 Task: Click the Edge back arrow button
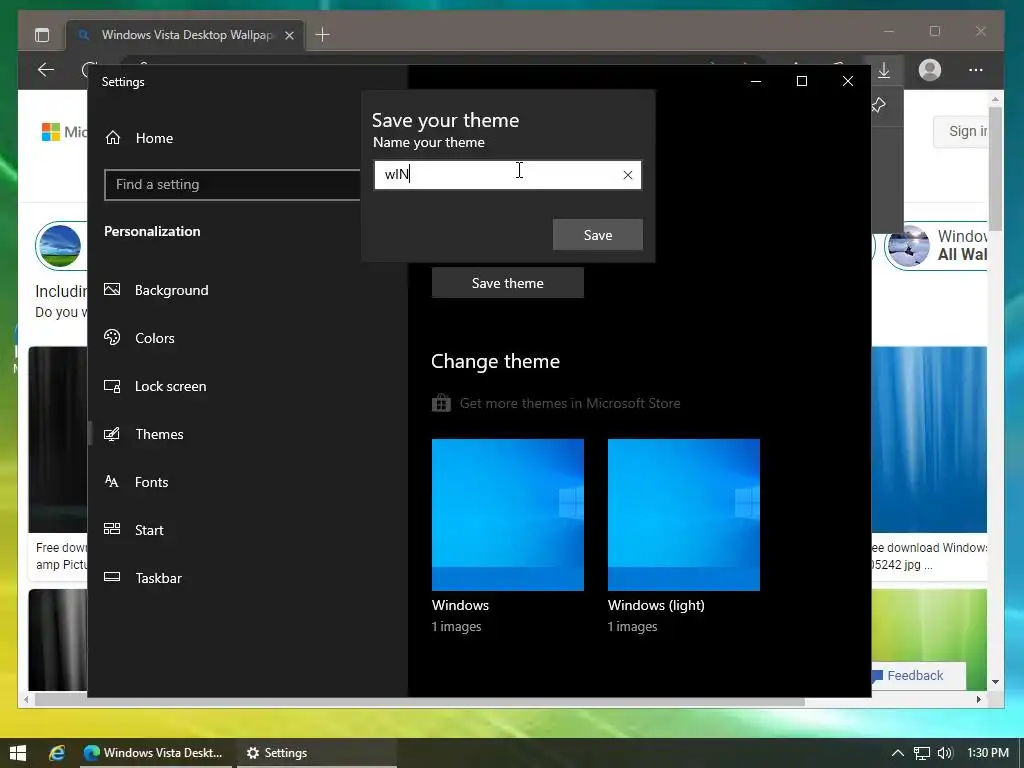coord(46,70)
